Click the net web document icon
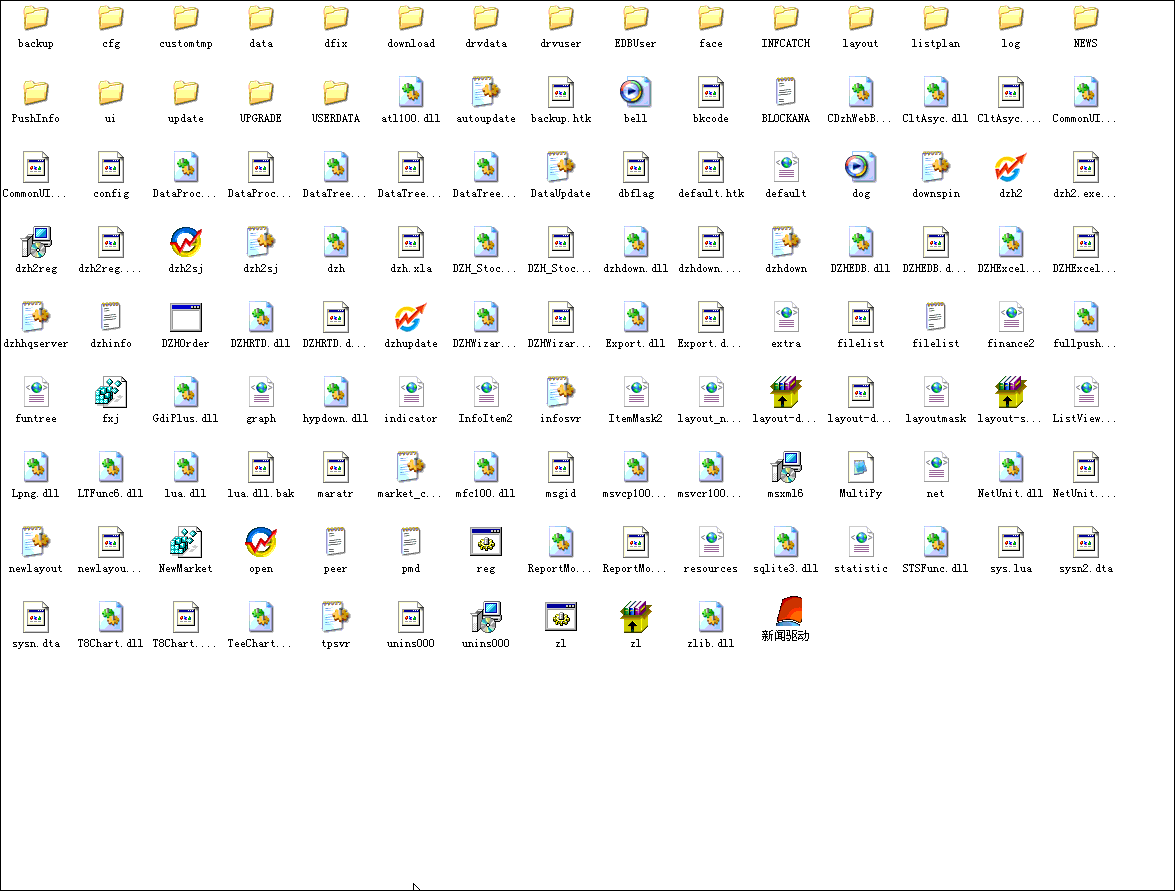1175x891 pixels. (x=935, y=467)
